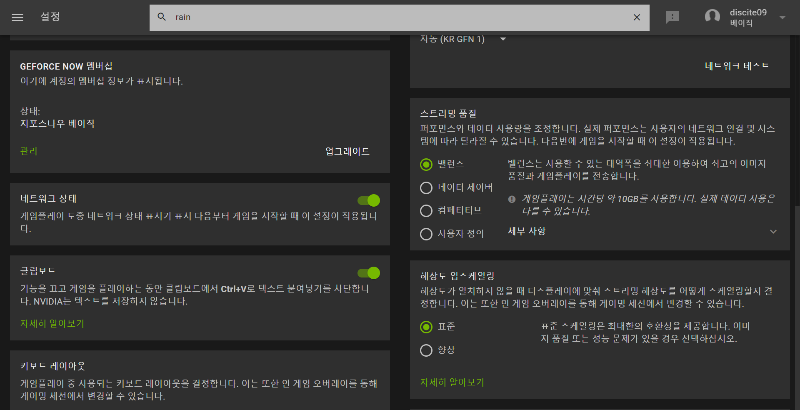Viewport: 800px width, 410px height.
Task: Click the user avatar icon
Action: [712, 17]
